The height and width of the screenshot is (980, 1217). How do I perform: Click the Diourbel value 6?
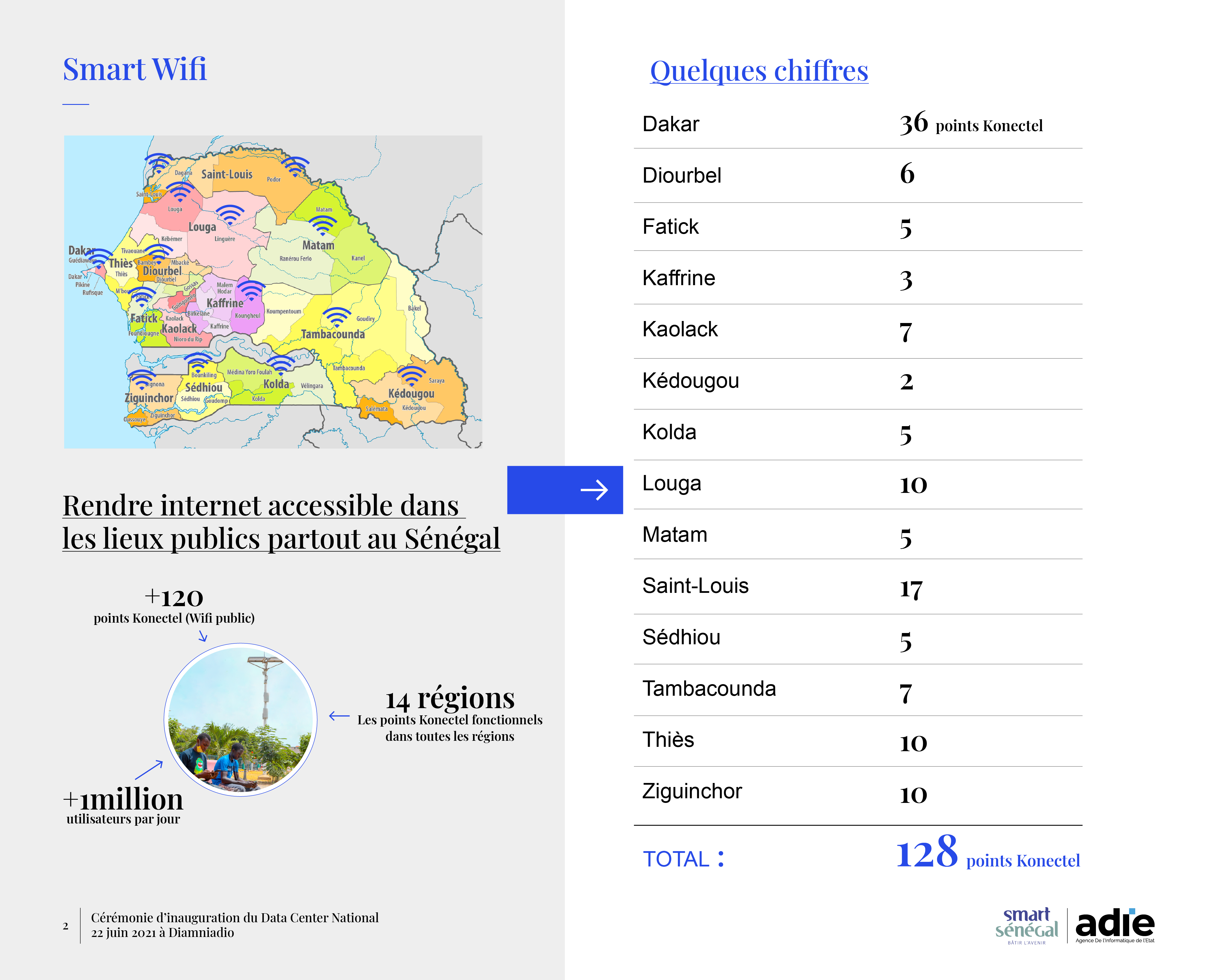[907, 175]
